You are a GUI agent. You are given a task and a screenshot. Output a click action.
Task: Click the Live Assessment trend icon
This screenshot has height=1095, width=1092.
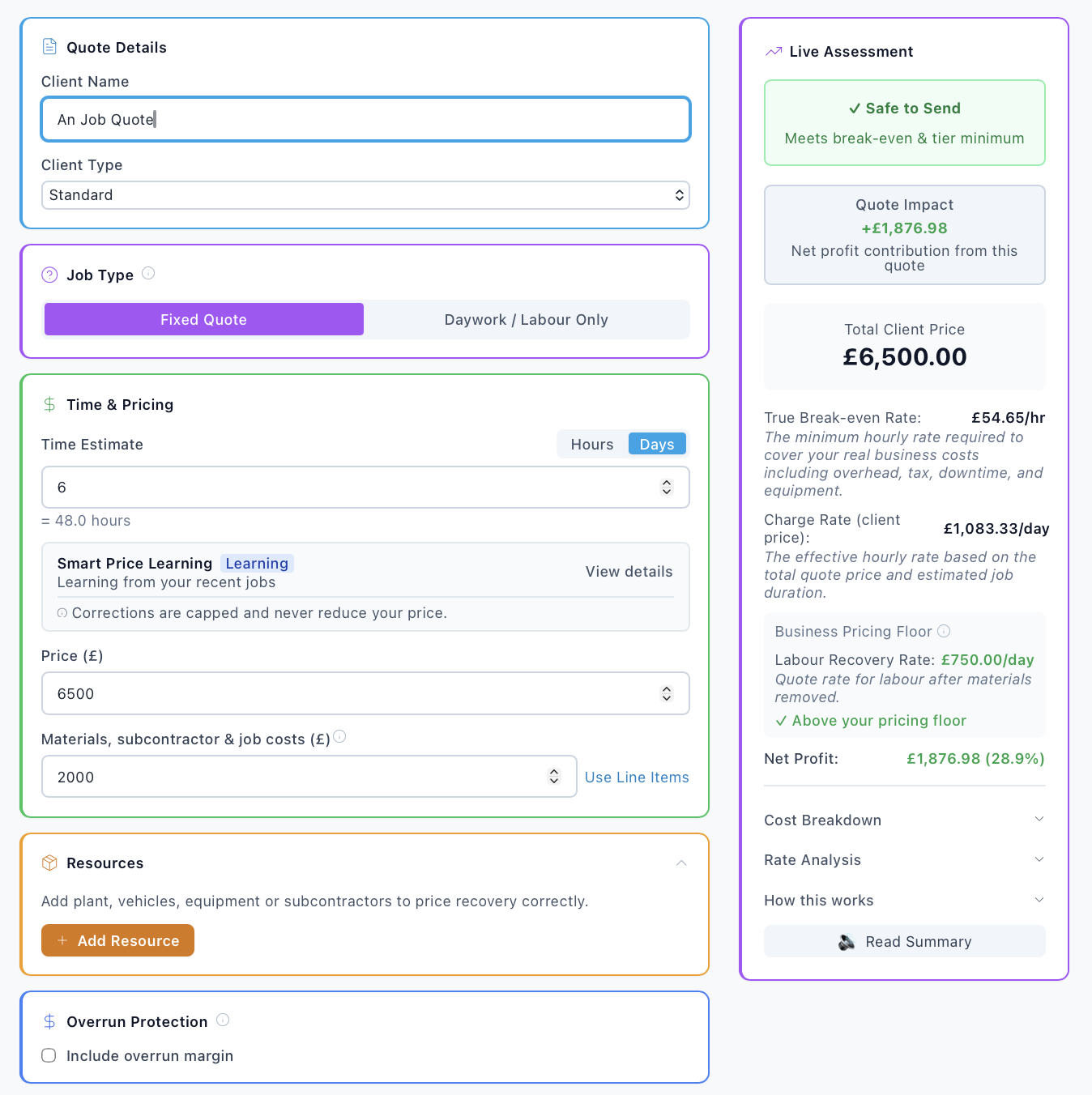coord(774,51)
